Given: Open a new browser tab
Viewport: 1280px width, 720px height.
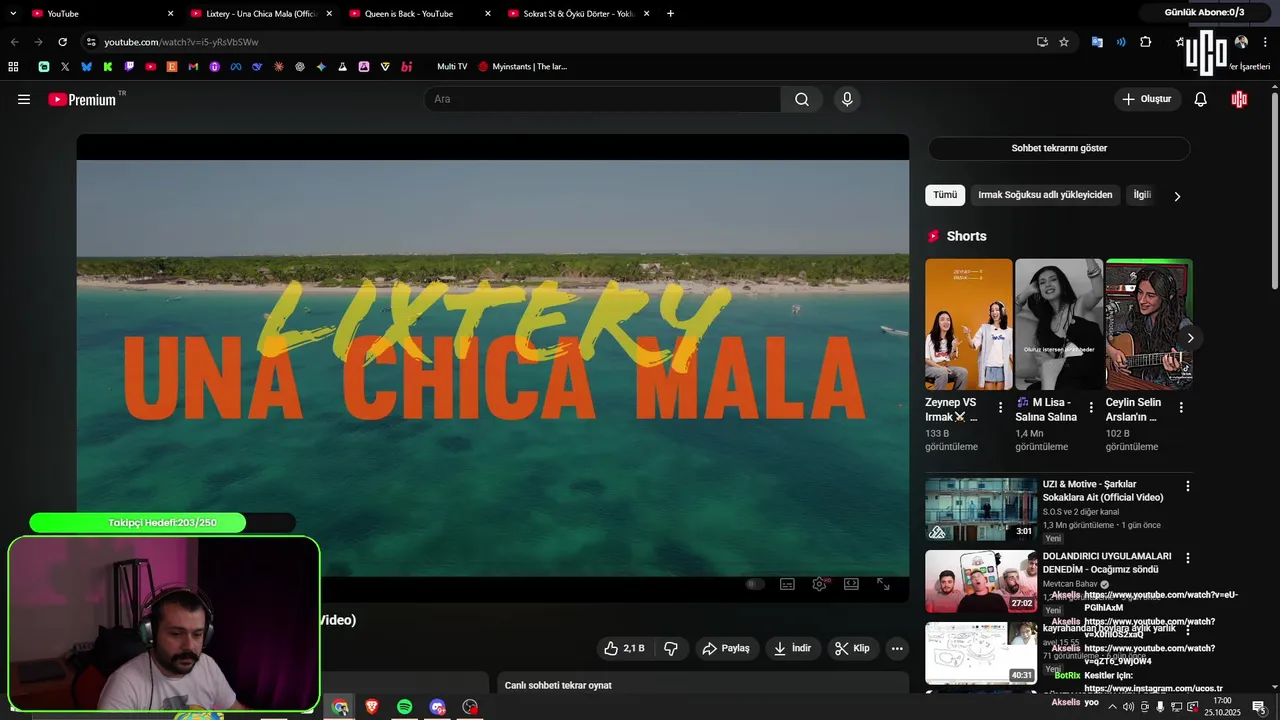Looking at the screenshot, I should [670, 13].
